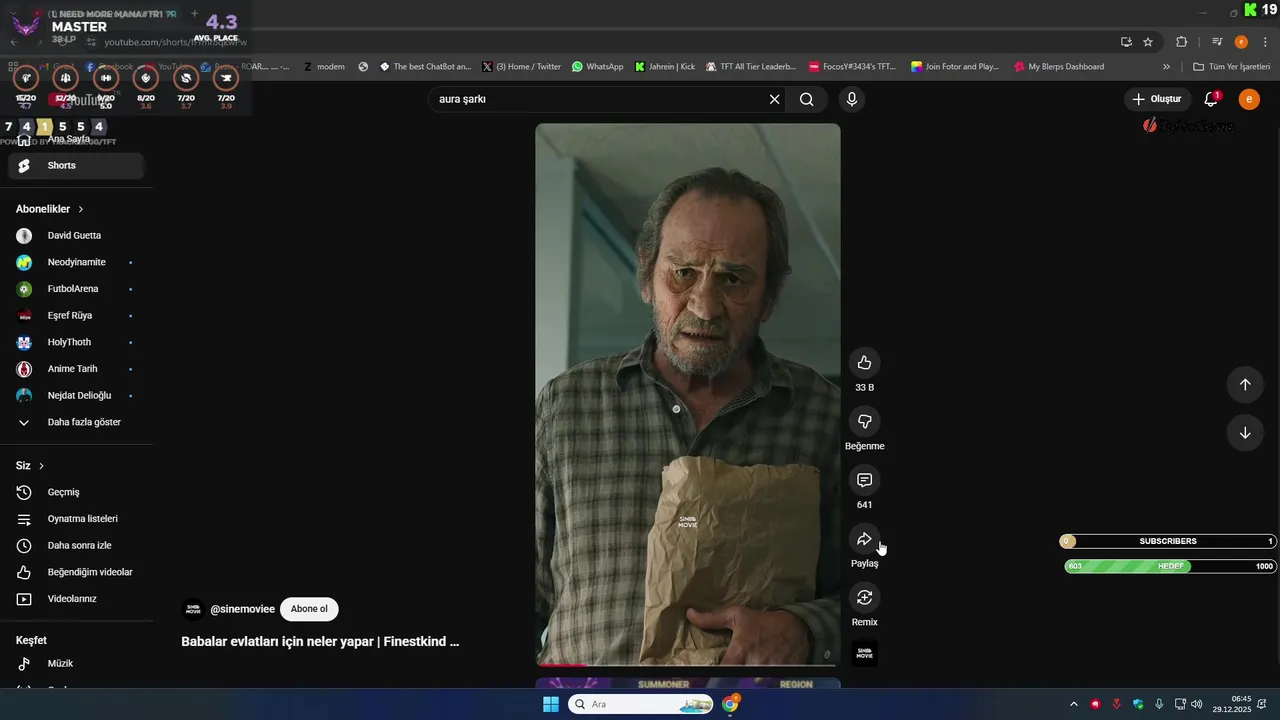The image size is (1280, 720).
Task: Go to next short with down arrow
Action: click(x=1245, y=433)
